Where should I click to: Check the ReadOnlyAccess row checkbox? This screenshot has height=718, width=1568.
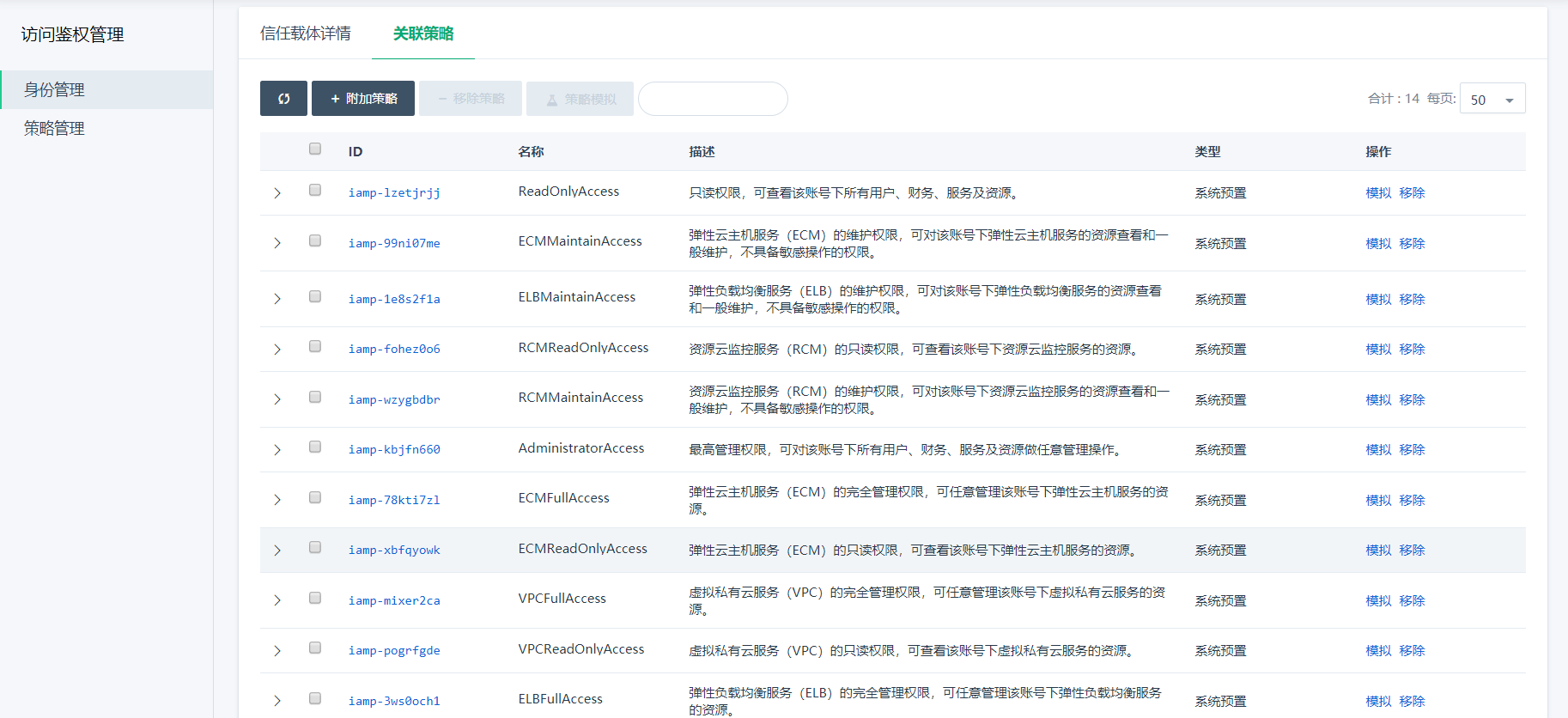click(315, 191)
